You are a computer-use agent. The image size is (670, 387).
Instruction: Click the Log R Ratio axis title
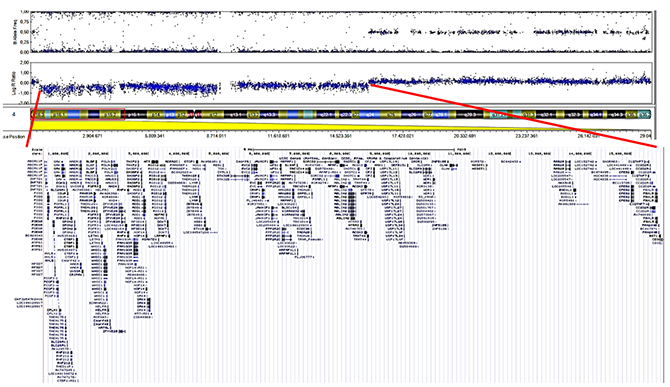(15, 83)
